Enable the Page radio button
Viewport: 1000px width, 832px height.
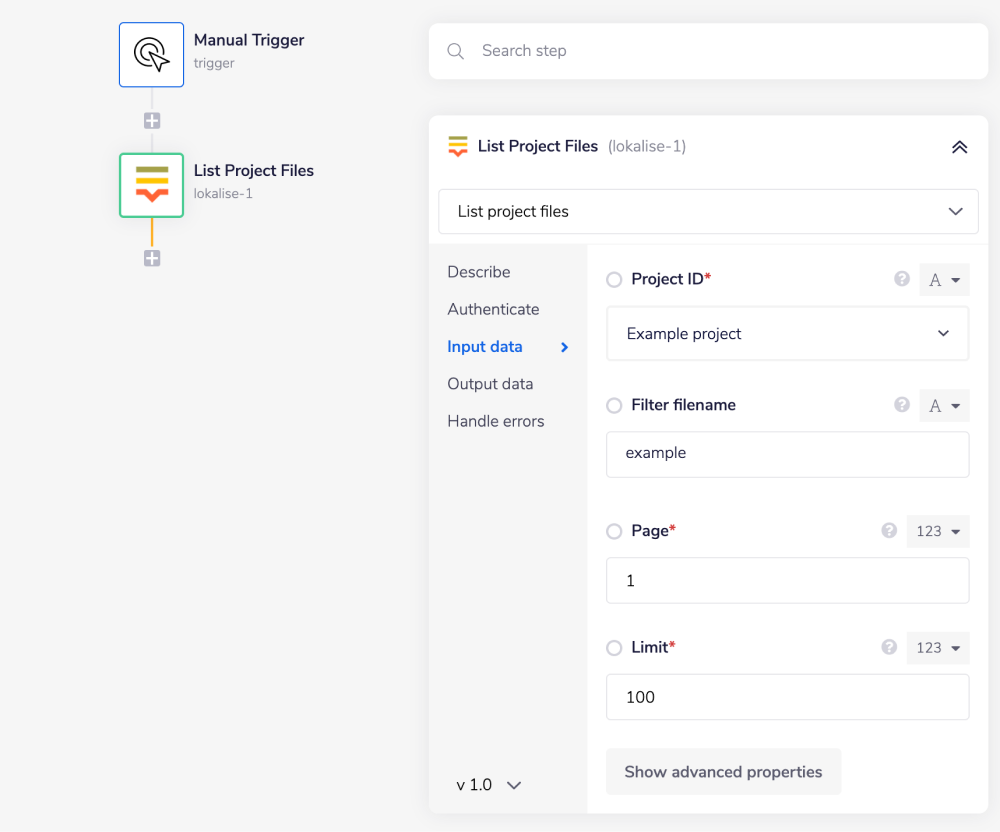614,532
